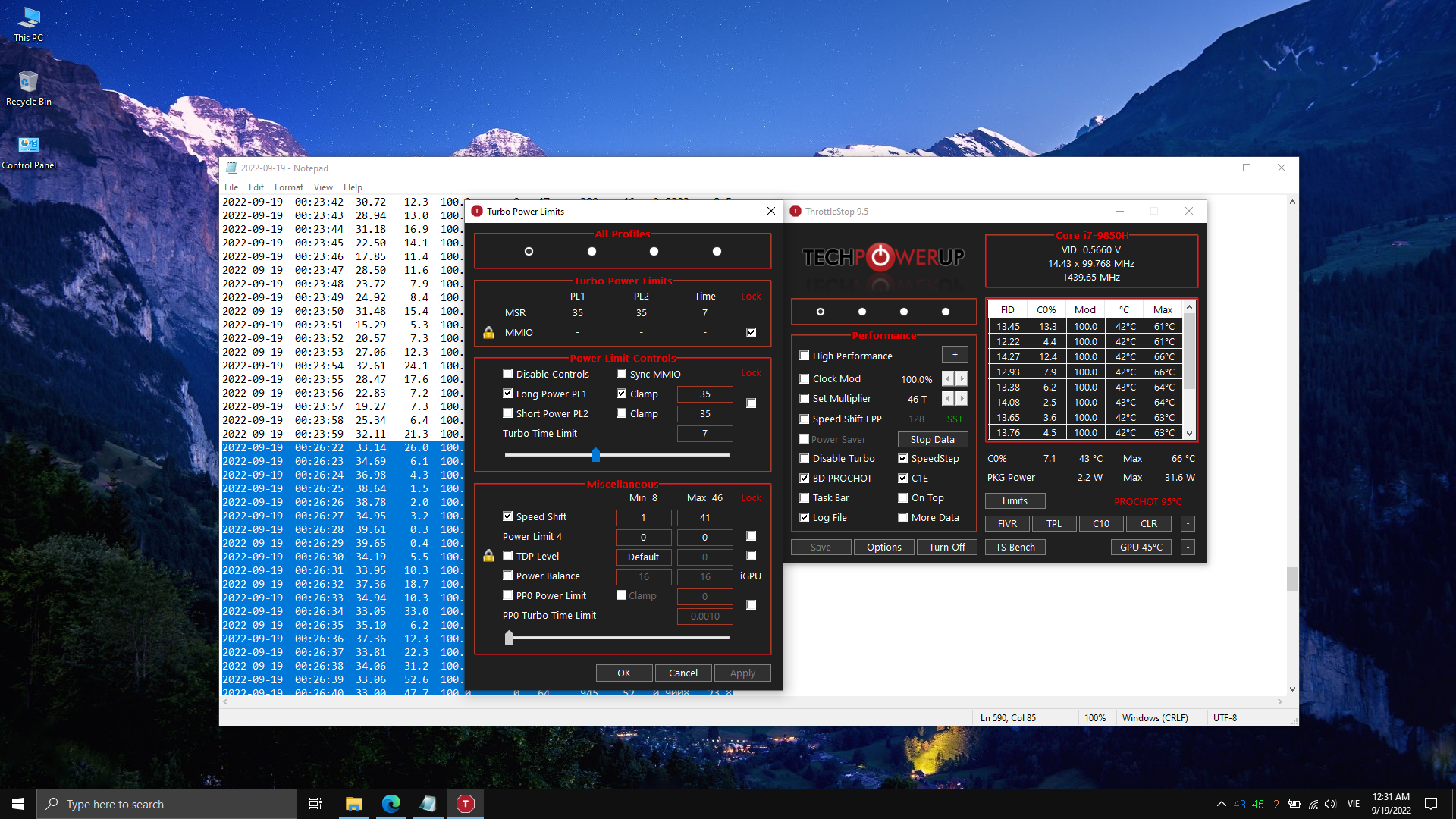Click the TDP Level padlock icon
The width and height of the screenshot is (1456, 819).
click(489, 557)
